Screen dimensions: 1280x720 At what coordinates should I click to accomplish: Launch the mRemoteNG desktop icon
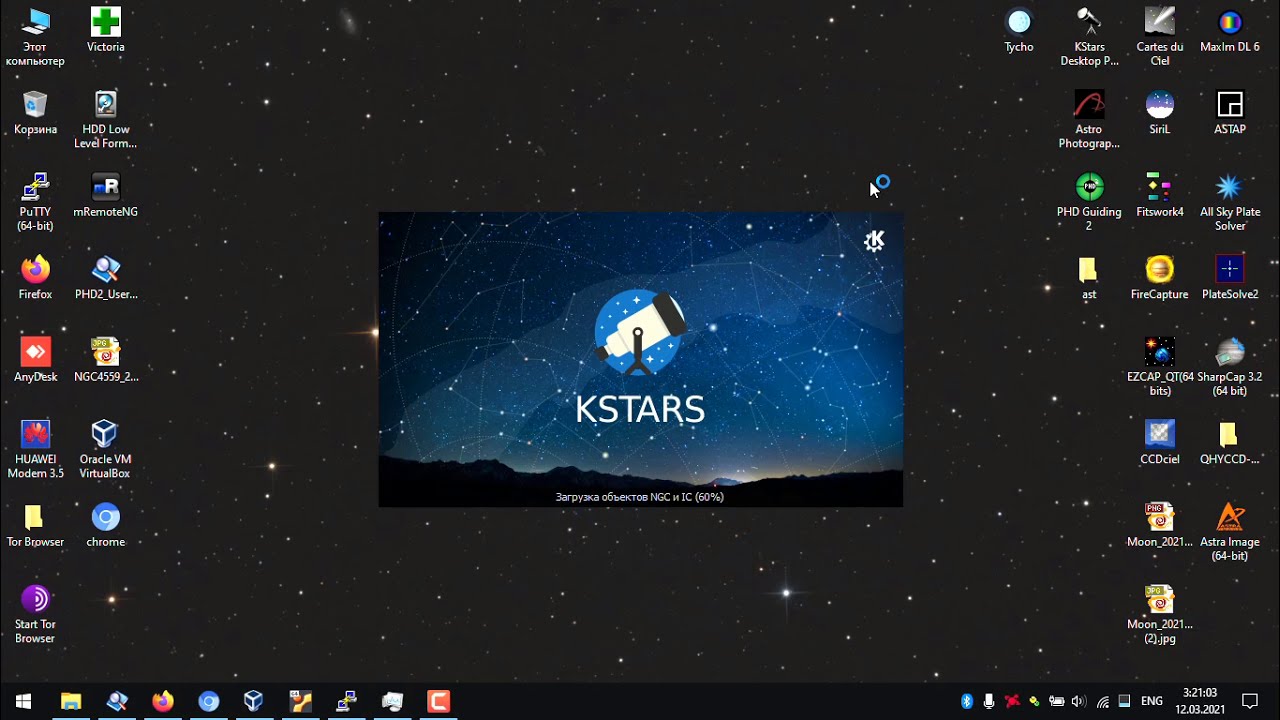(105, 196)
